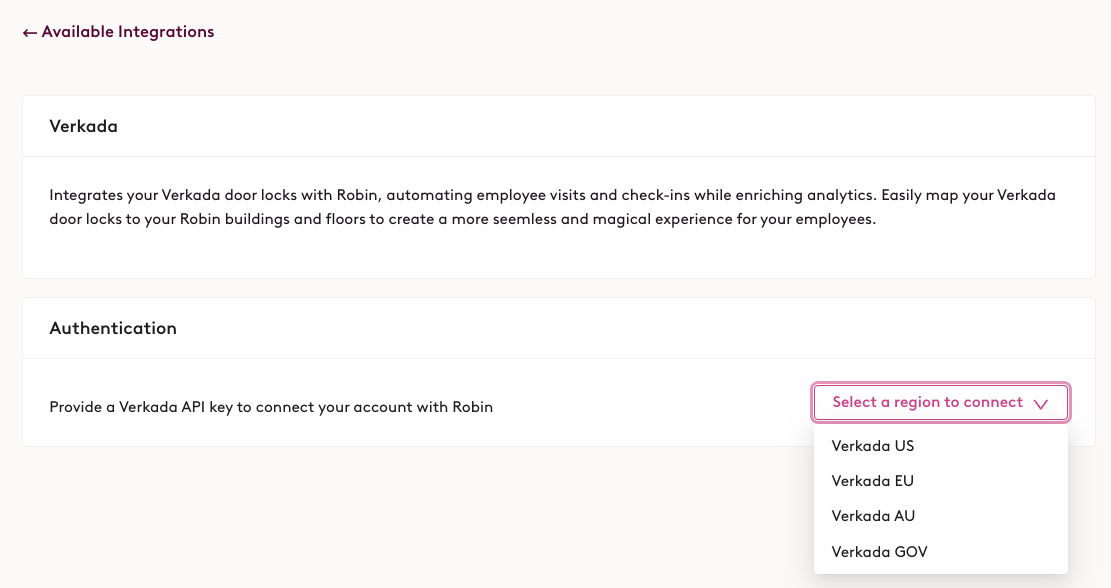Choose Verkada EU region
Image resolution: width=1111 pixels, height=588 pixels.
point(940,481)
